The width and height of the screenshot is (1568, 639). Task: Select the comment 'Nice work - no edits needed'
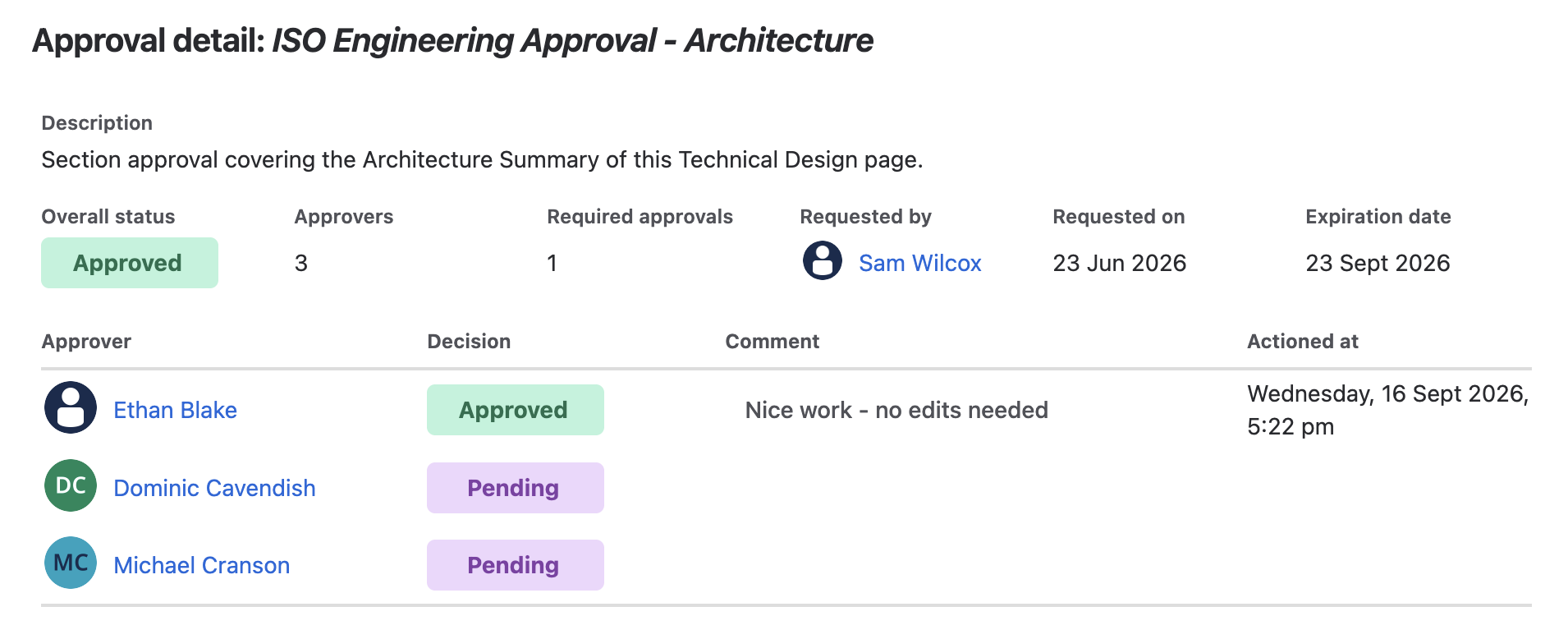point(896,410)
